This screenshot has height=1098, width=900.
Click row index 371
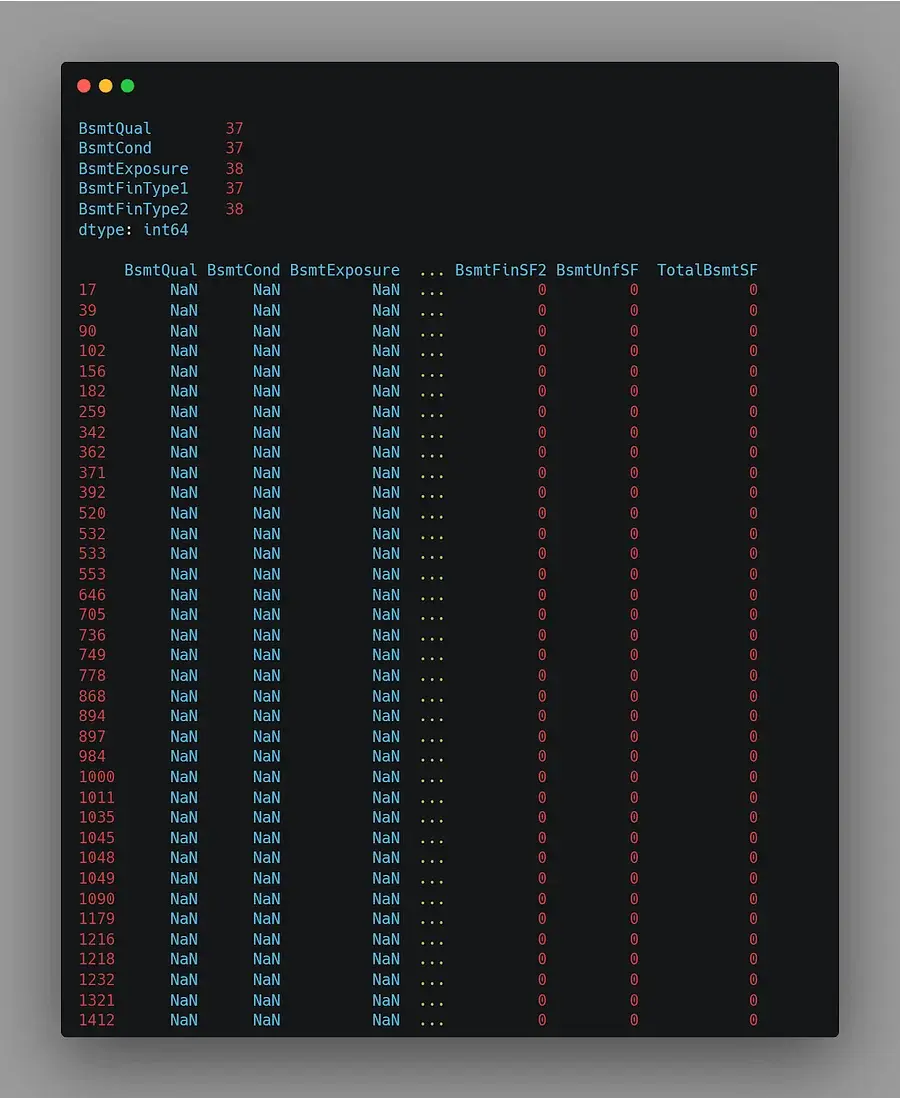click(x=92, y=473)
